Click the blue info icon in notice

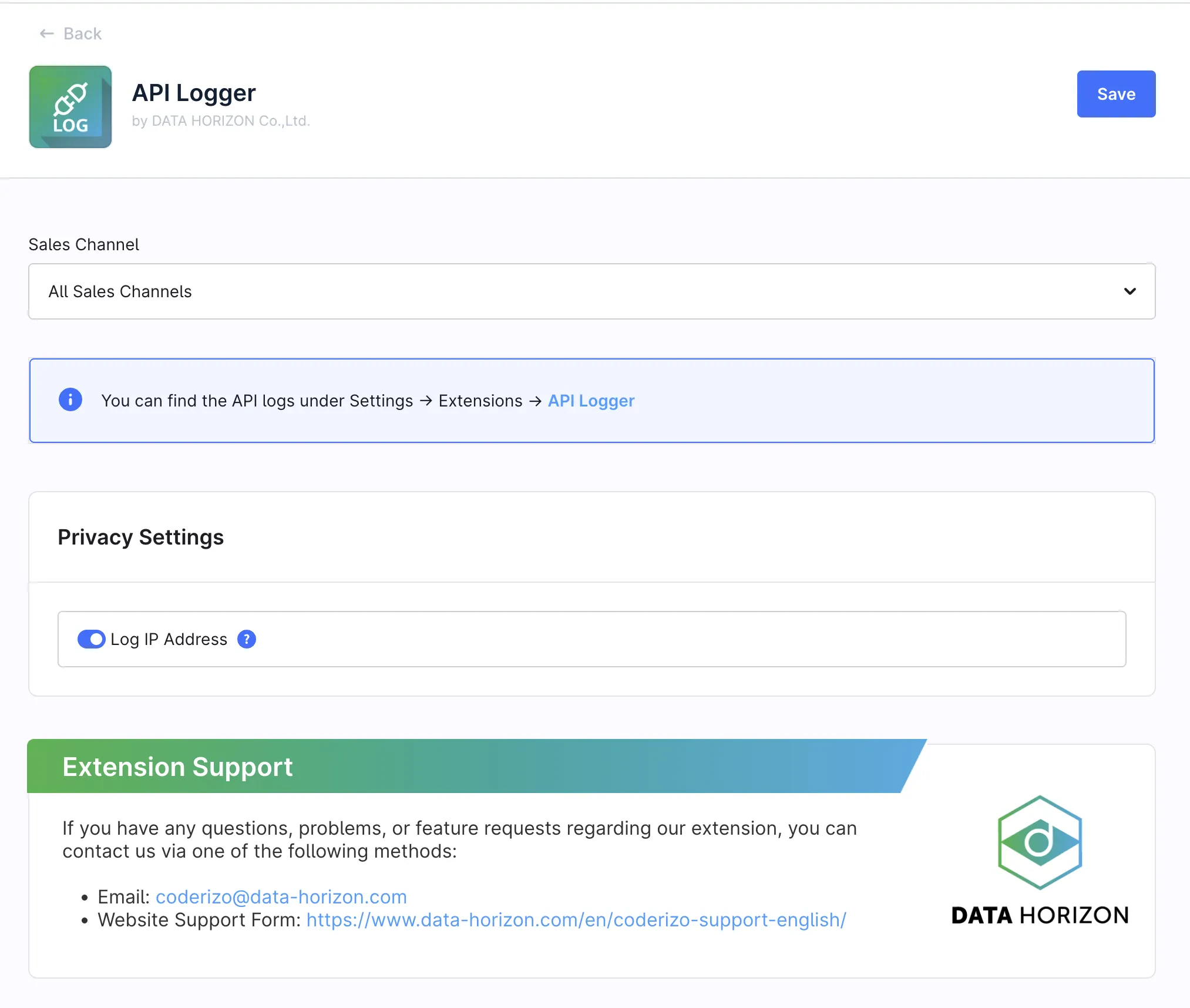coord(70,400)
